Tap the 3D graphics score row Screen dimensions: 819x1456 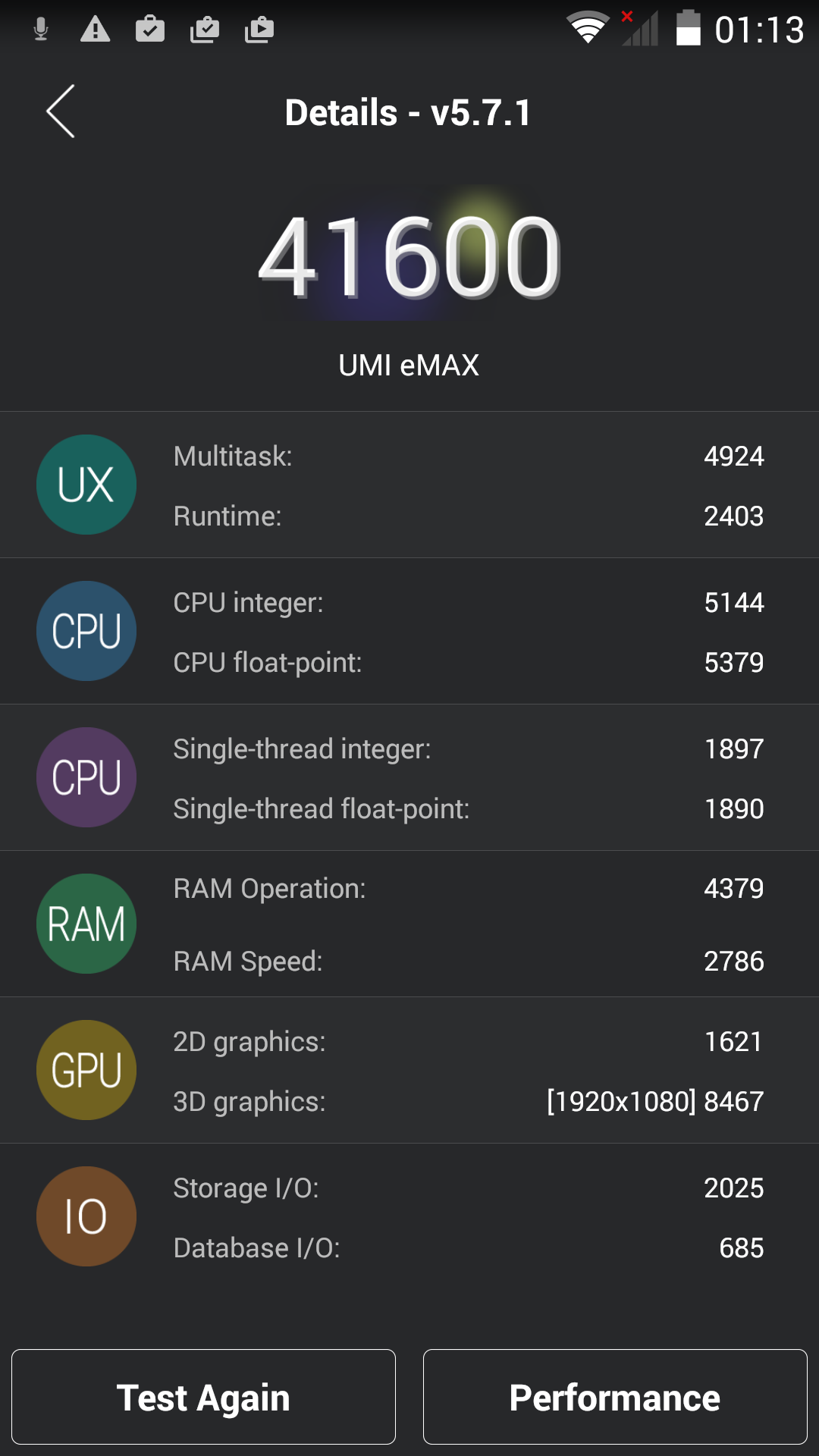point(468,1101)
